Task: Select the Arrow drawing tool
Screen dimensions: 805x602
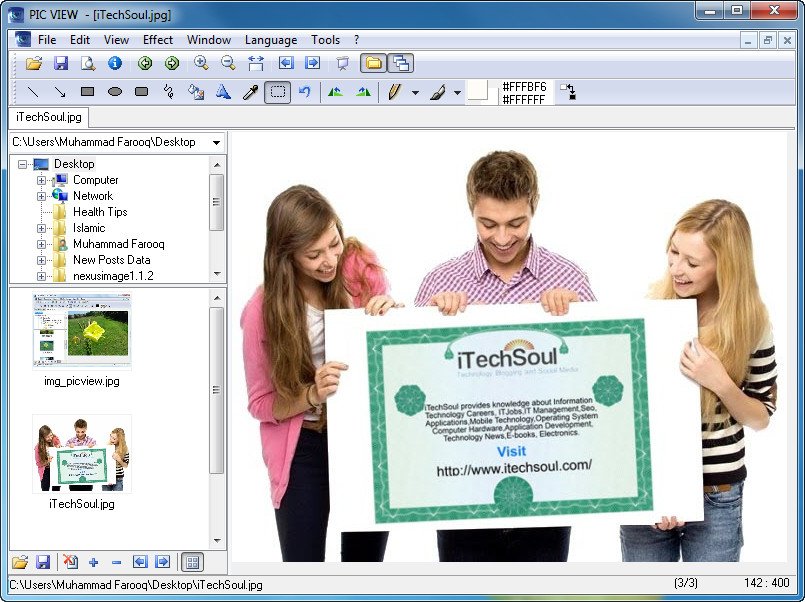Action: pyautogui.click(x=60, y=92)
